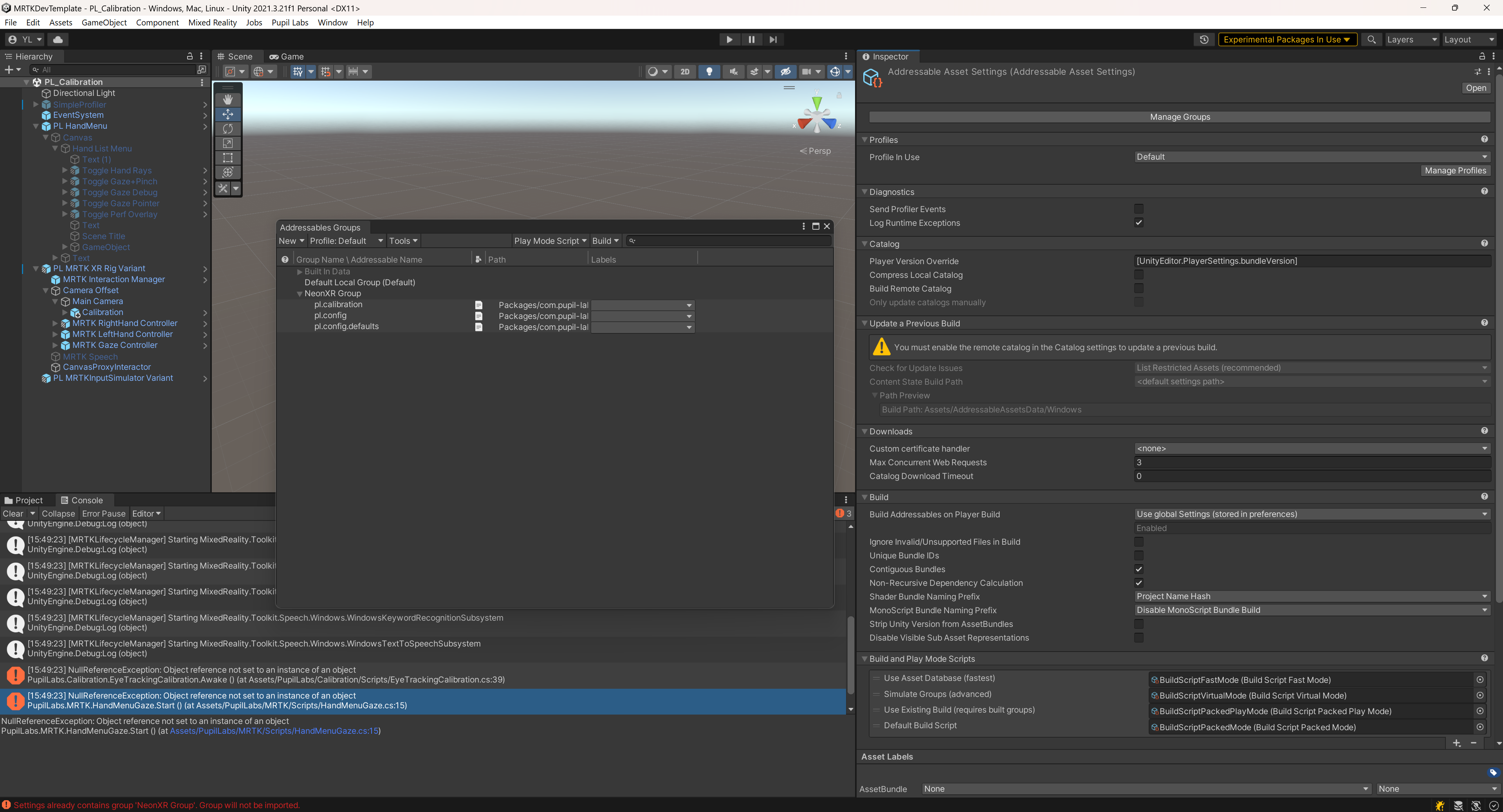1503x812 pixels.
Task: Toggle scene lighting bulb icon
Action: [x=709, y=71]
